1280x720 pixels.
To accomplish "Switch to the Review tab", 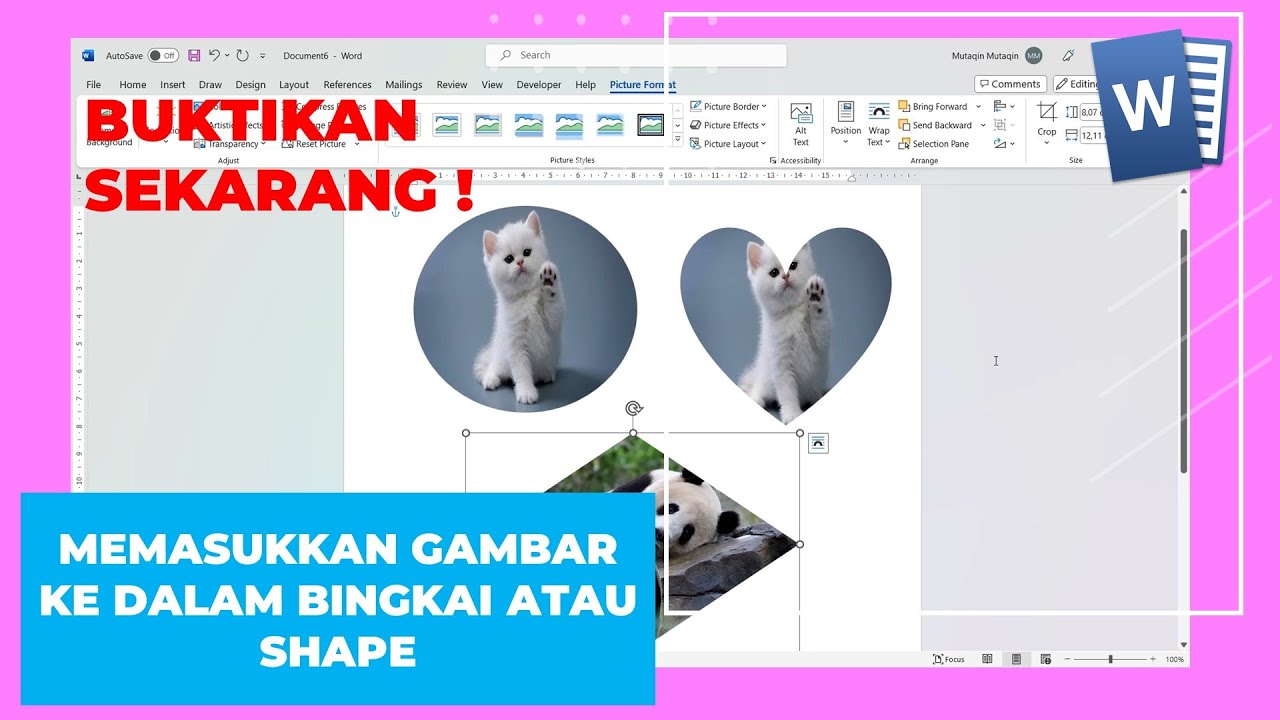I will click(x=452, y=85).
